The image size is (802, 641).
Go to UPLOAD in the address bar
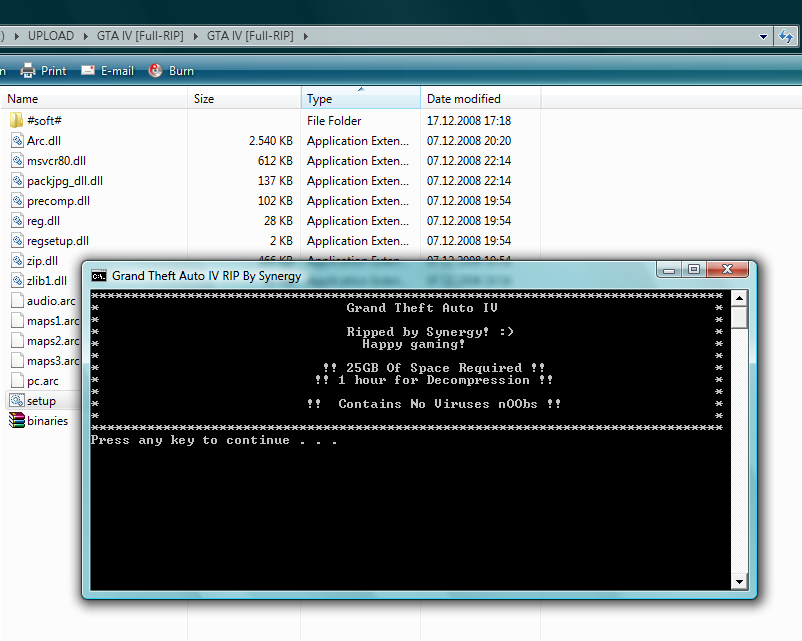tap(51, 36)
